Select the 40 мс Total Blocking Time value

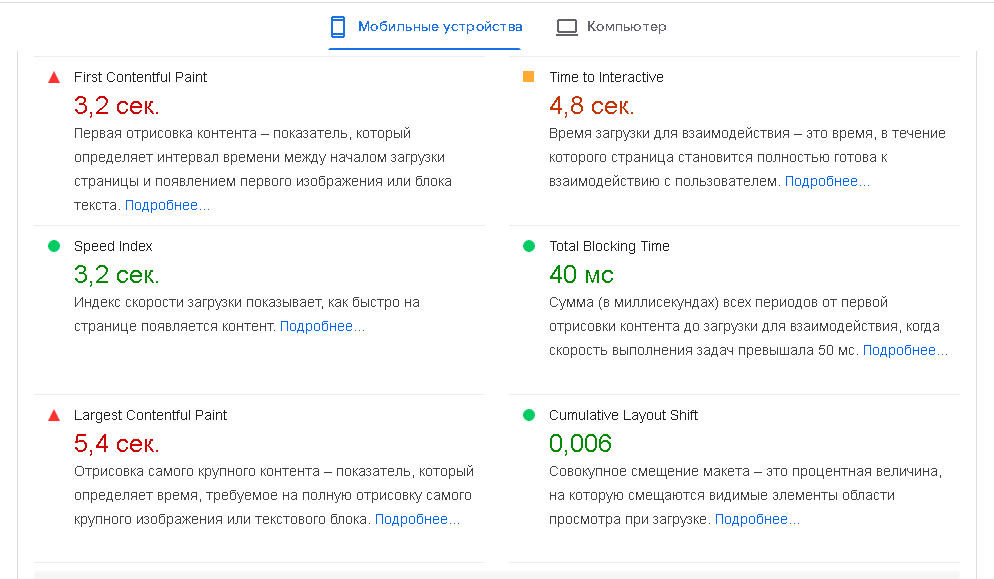pos(581,274)
